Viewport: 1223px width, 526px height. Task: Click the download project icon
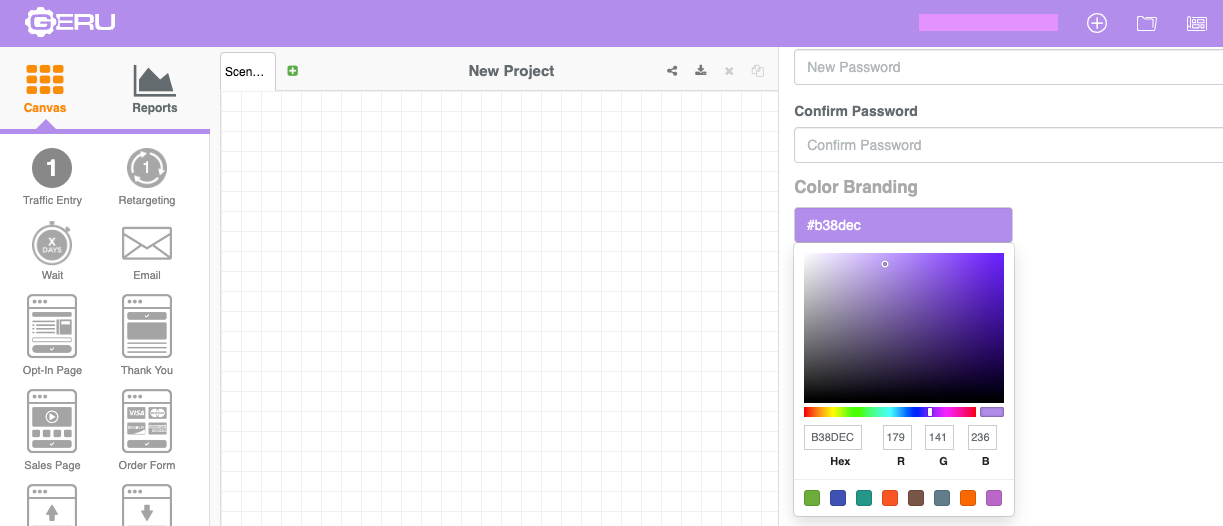701,71
